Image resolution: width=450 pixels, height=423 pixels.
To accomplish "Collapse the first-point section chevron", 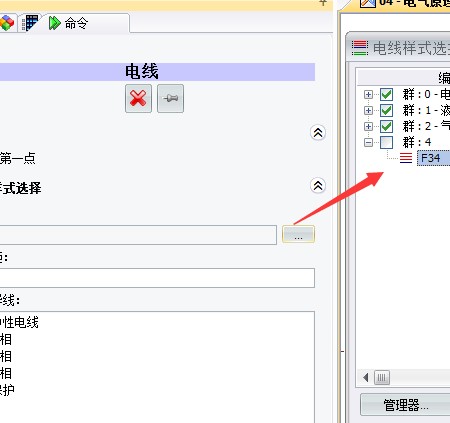I will point(318,133).
